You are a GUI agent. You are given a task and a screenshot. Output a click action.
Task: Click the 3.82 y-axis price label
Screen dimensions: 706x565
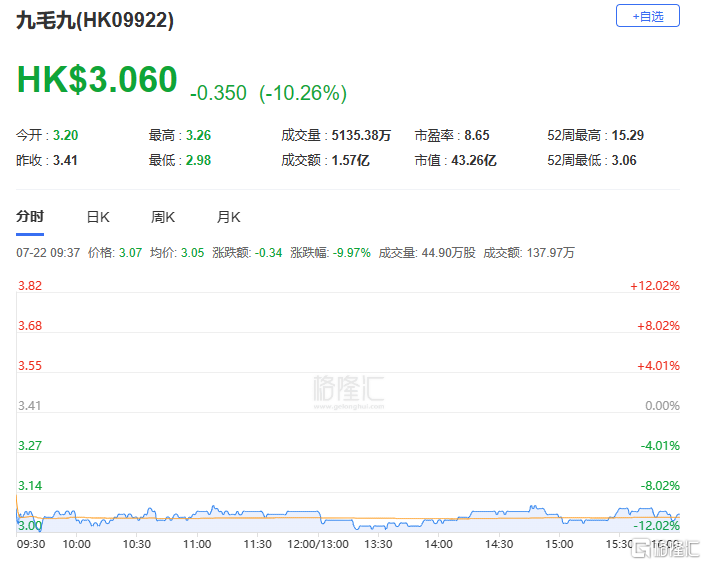(x=30, y=285)
